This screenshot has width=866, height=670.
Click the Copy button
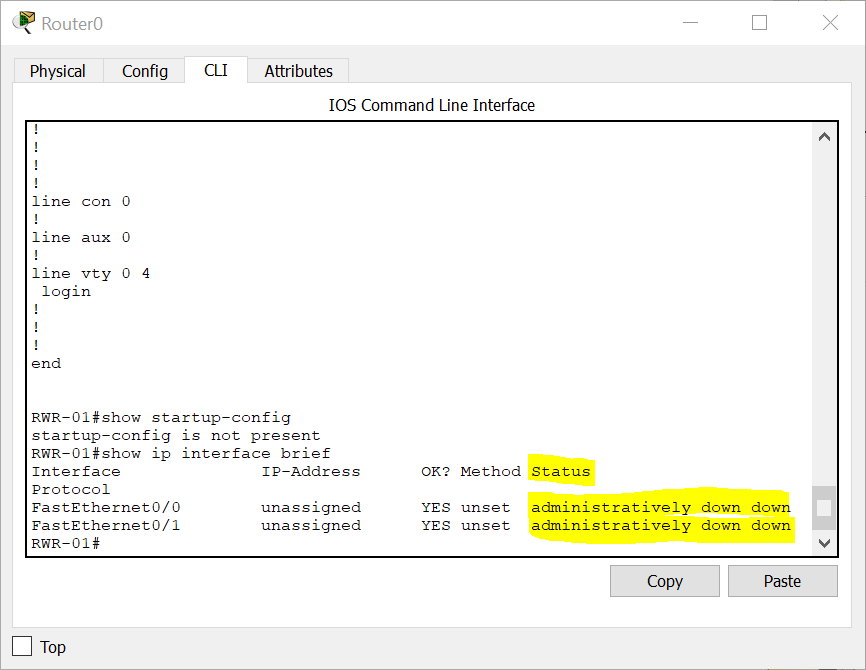point(664,581)
